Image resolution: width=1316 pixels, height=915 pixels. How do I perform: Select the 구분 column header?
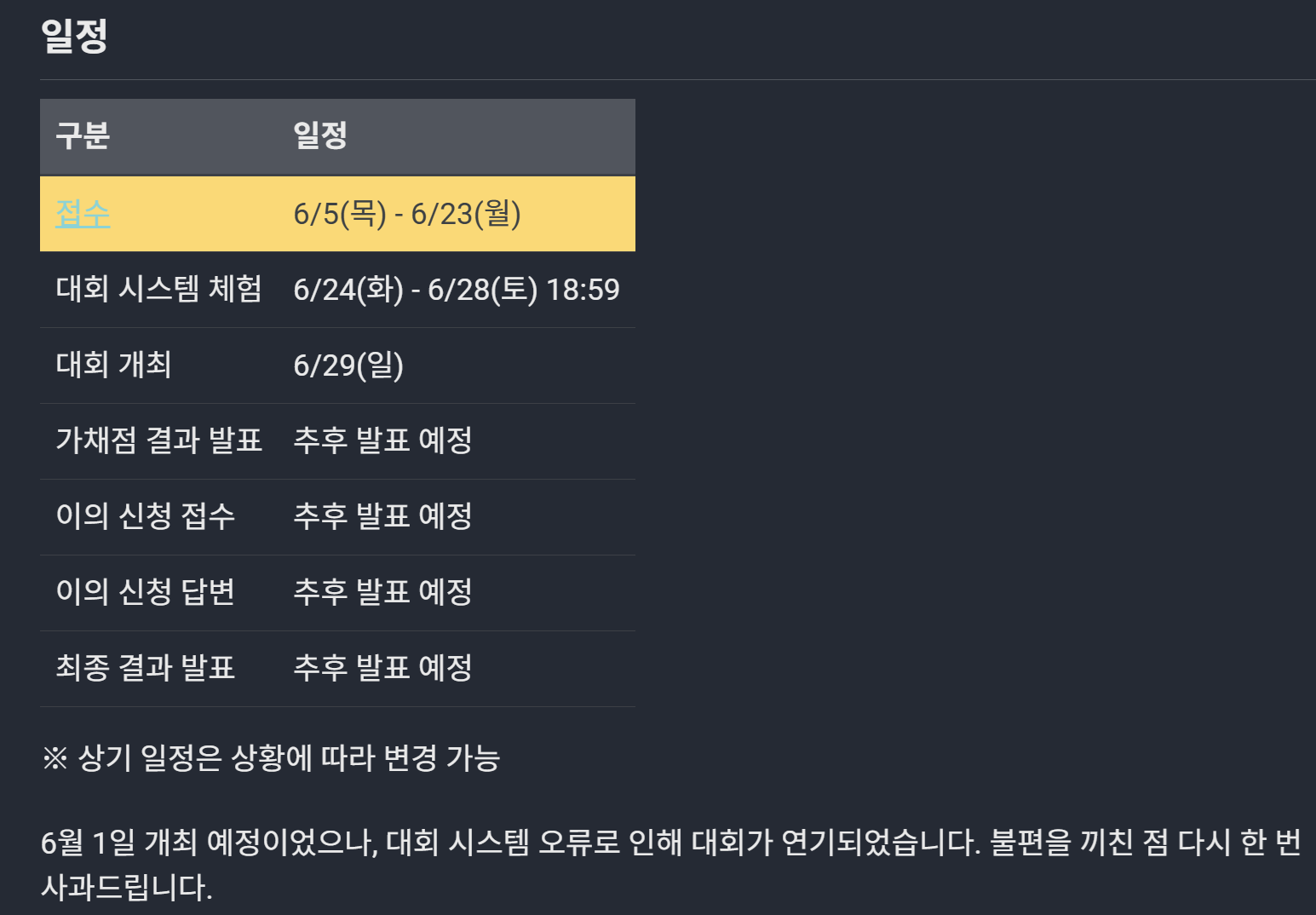83,136
